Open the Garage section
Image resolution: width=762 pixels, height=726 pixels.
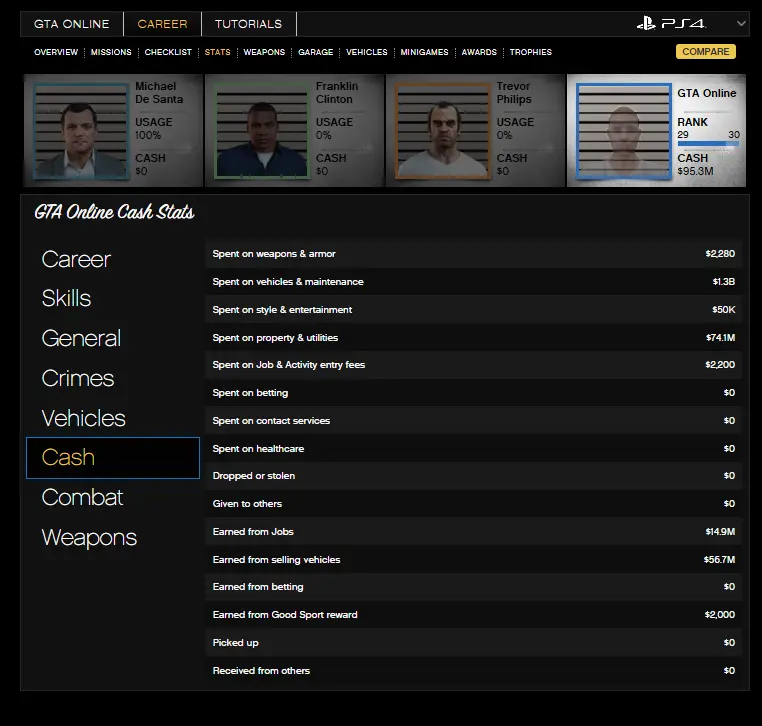coord(315,52)
